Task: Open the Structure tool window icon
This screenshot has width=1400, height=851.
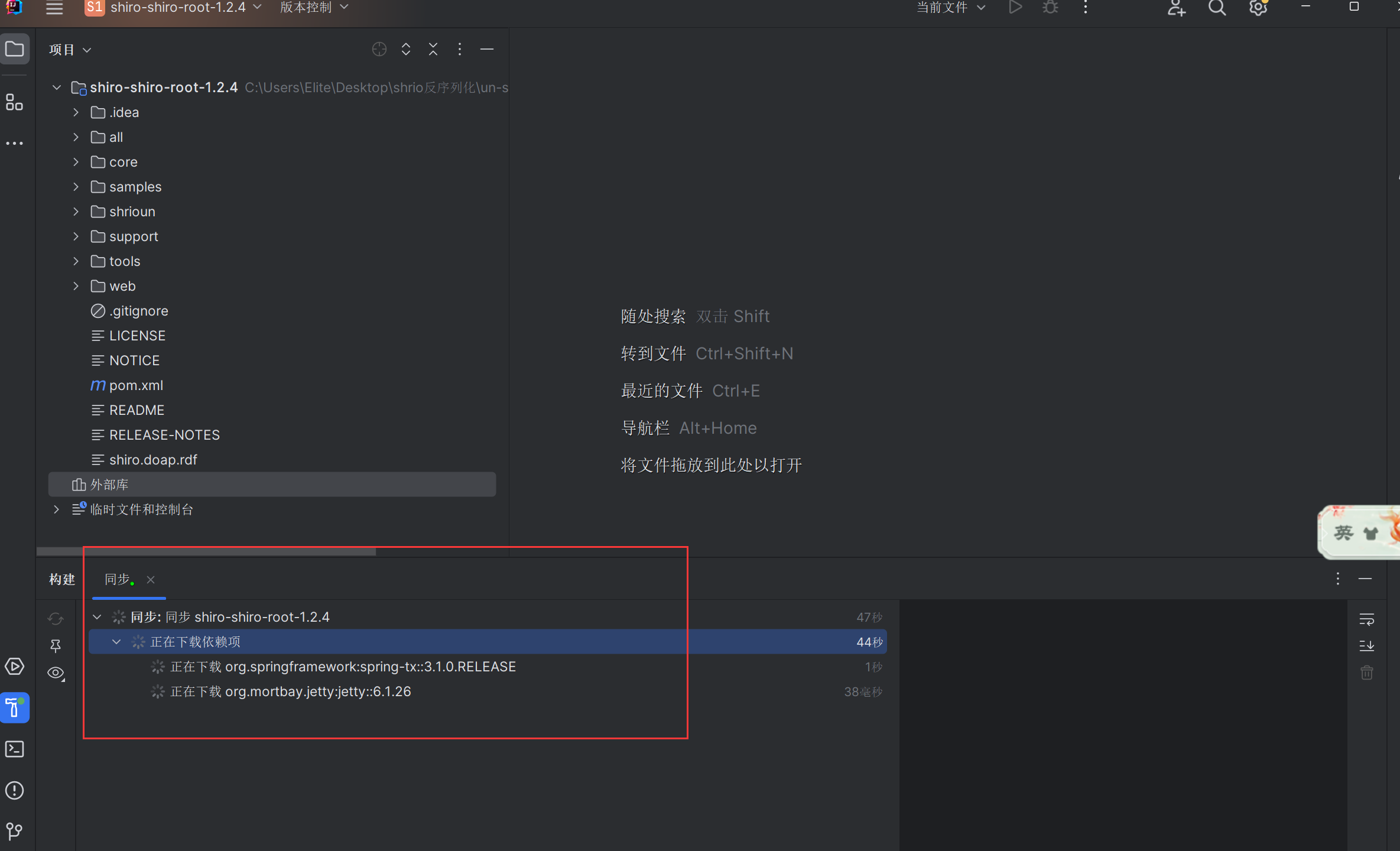Action: coord(14,102)
